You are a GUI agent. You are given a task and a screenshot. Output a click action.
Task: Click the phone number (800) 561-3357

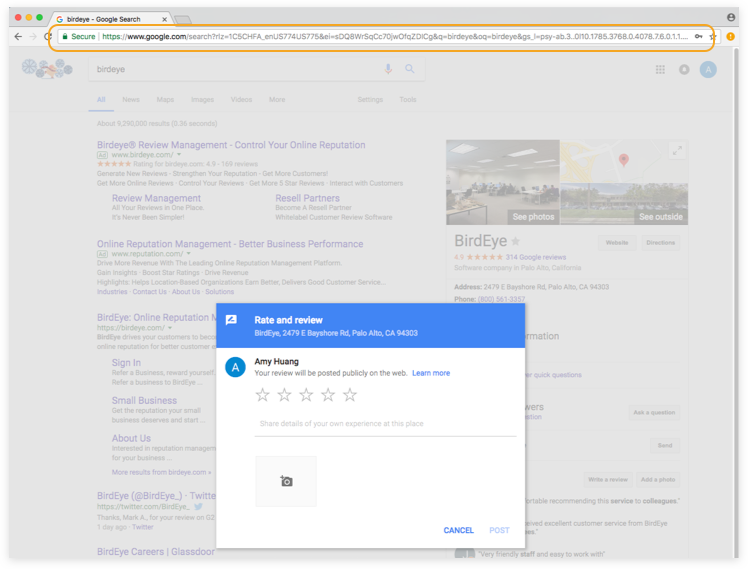(x=501, y=299)
